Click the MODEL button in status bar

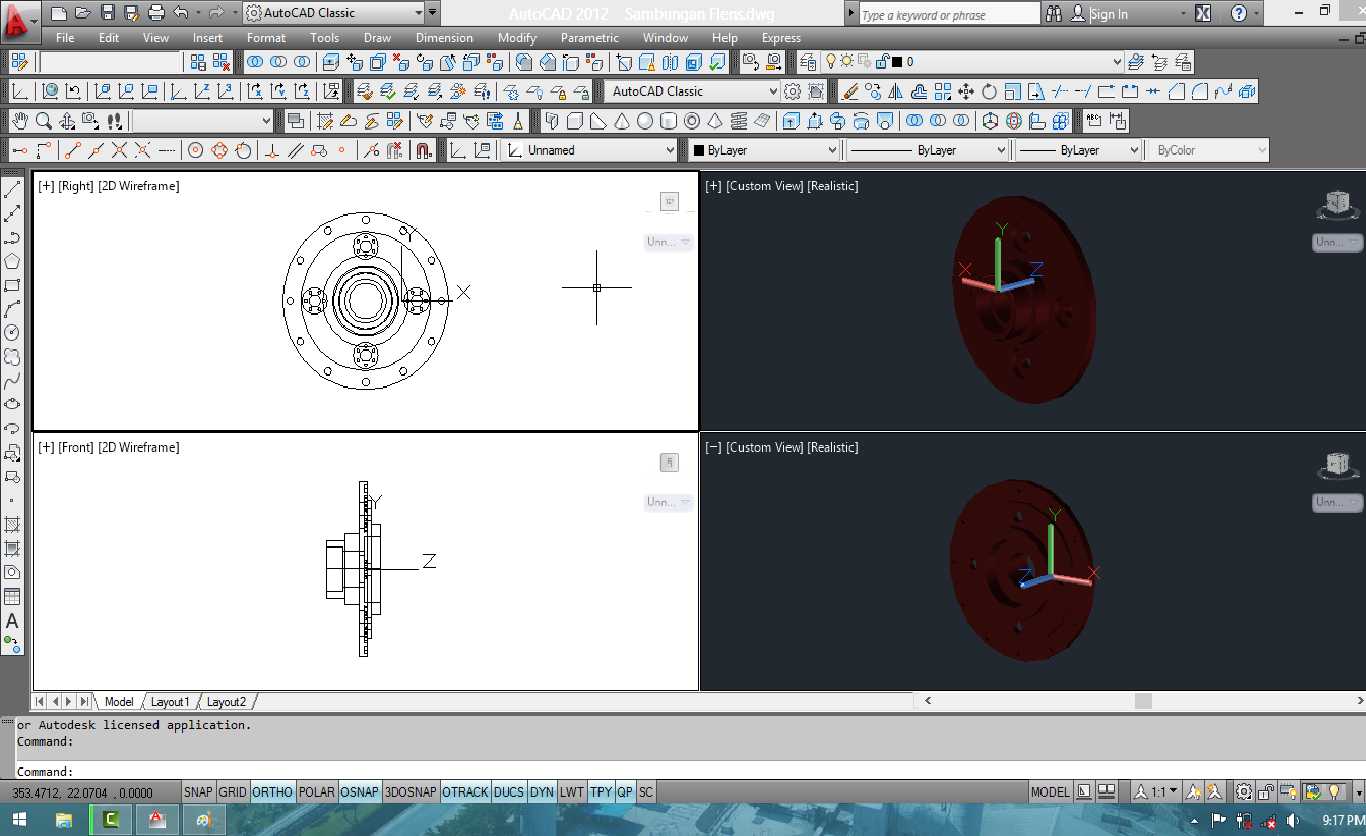tap(1050, 792)
